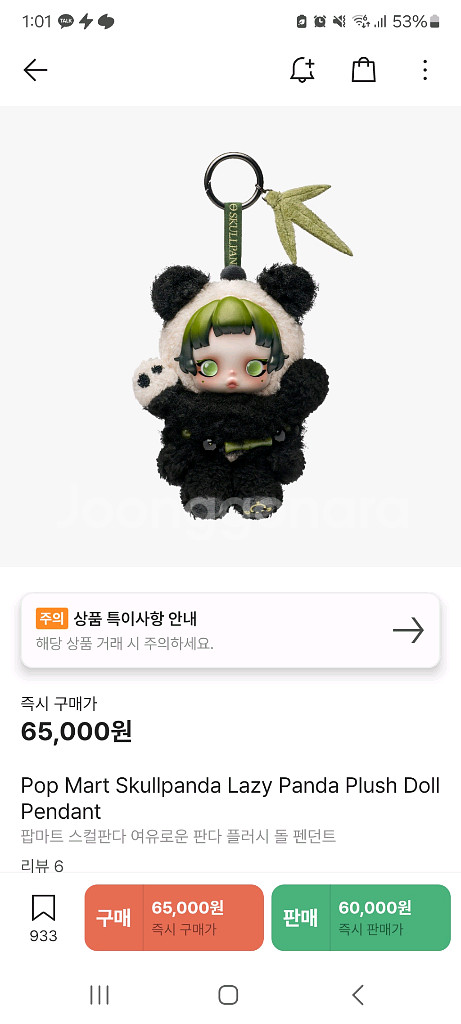Viewport: 461px width, 1024px height.
Task: Tap the Pop Mart Skullpanda product title
Action: pyautogui.click(x=230, y=798)
